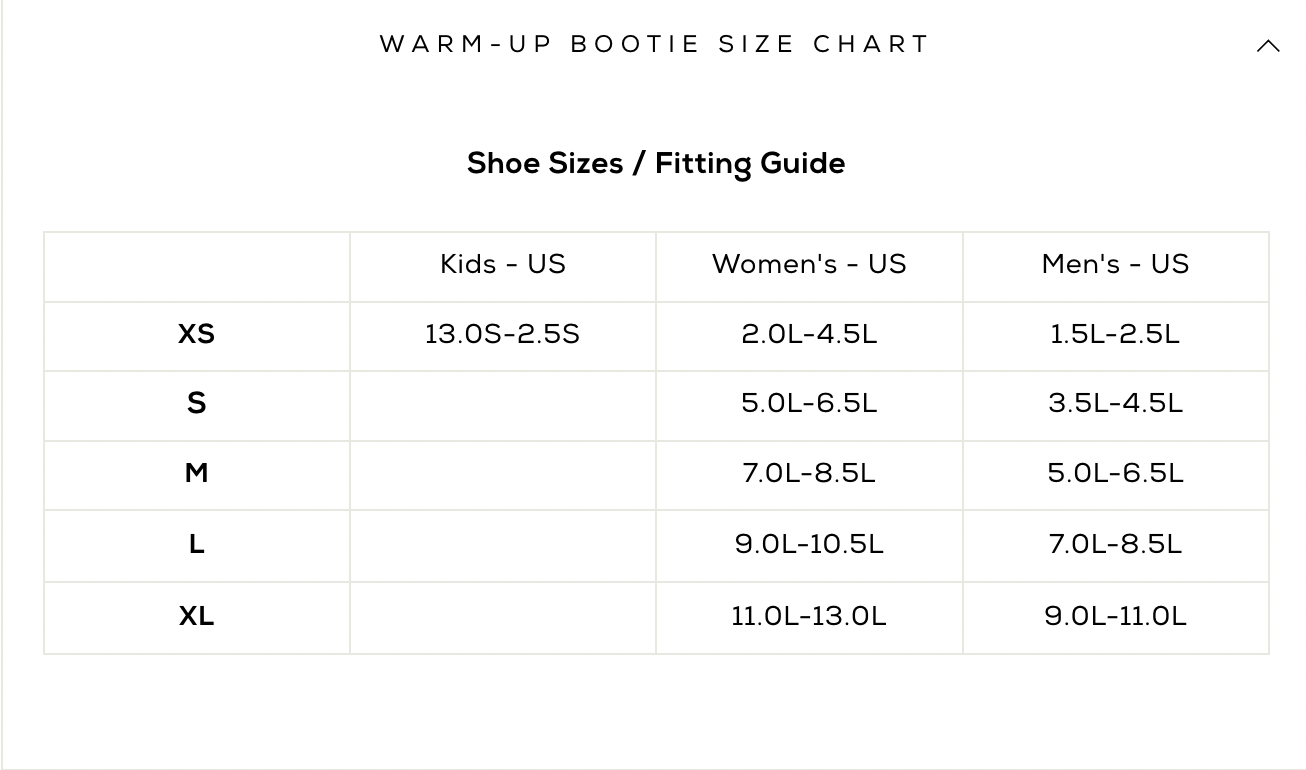Click the kids 13.0S-2.5S cell
This screenshot has width=1306, height=770.
[x=503, y=334]
